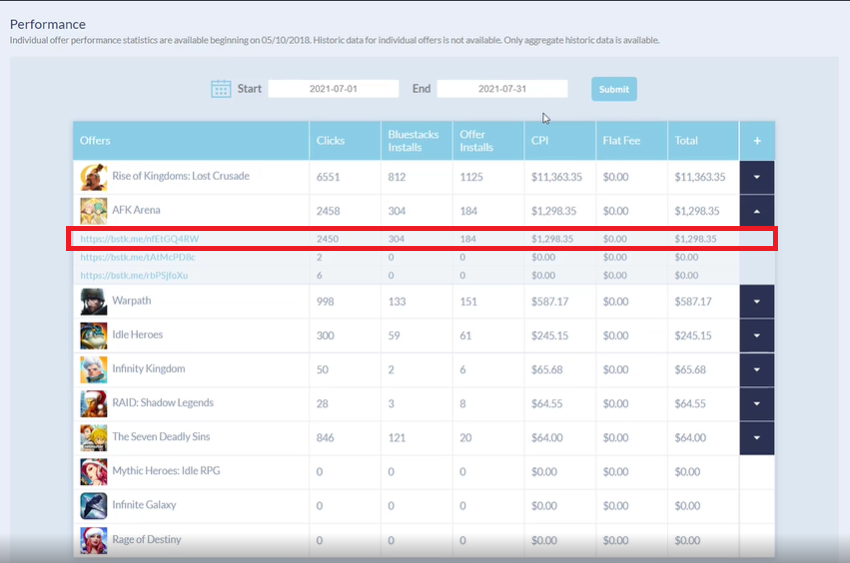
Task: Open link https://bstk.me/nfEtGQ4RW
Action: pos(140,239)
